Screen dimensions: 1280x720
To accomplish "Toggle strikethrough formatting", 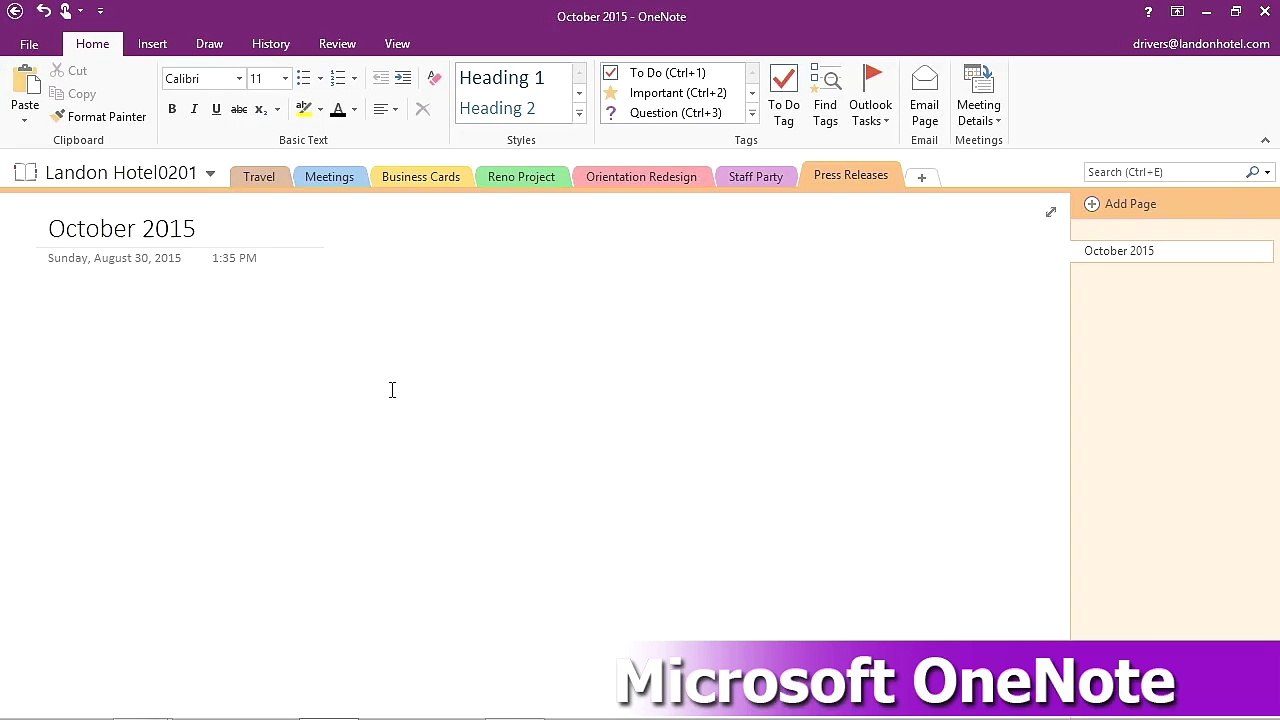I will (239, 109).
